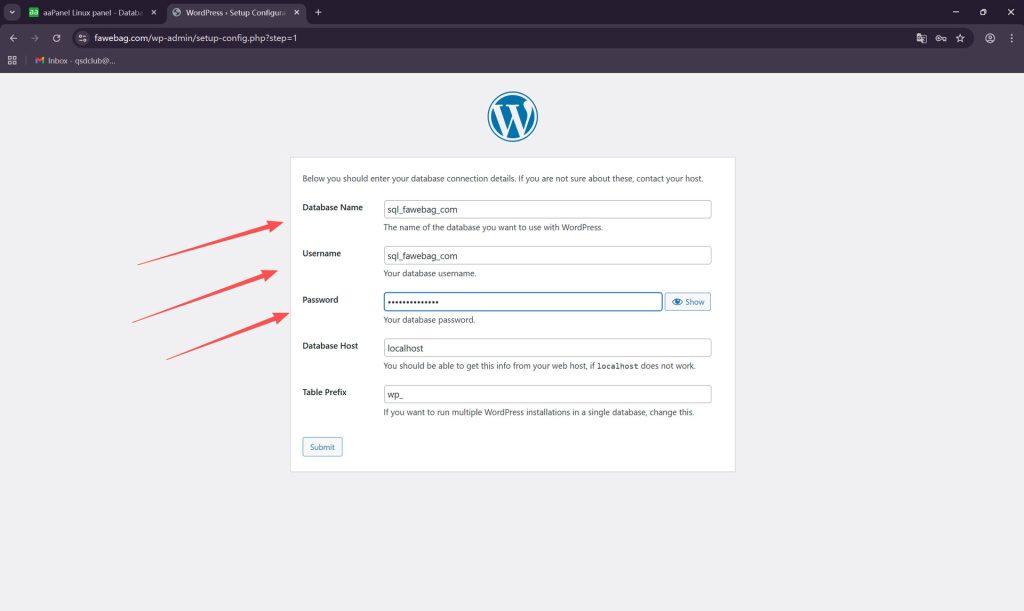Open the Chrome profile icon
The height and width of the screenshot is (611, 1024).
click(990, 38)
